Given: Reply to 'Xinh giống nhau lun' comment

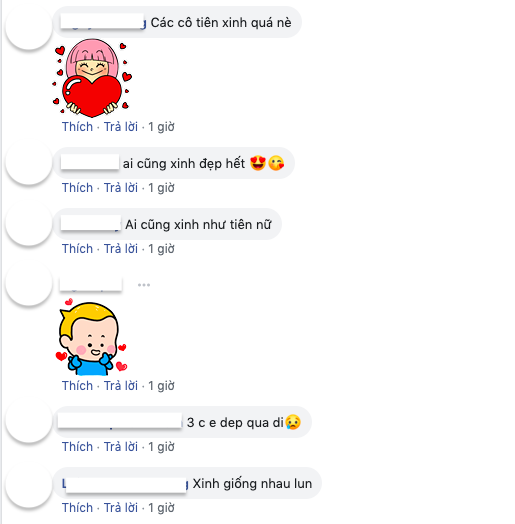Looking at the screenshot, I should [x=121, y=508].
